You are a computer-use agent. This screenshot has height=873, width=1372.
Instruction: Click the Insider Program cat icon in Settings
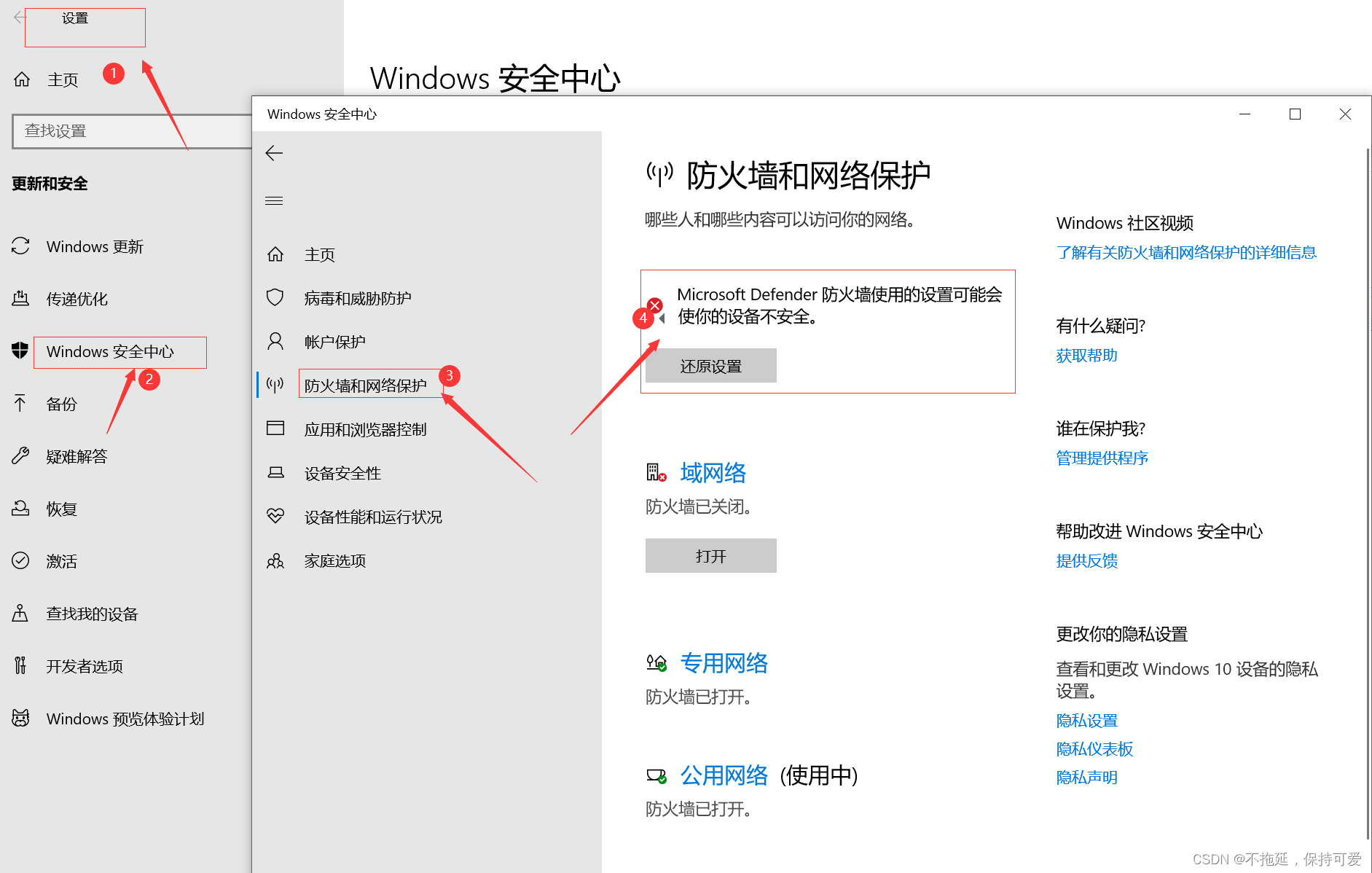click(20, 718)
